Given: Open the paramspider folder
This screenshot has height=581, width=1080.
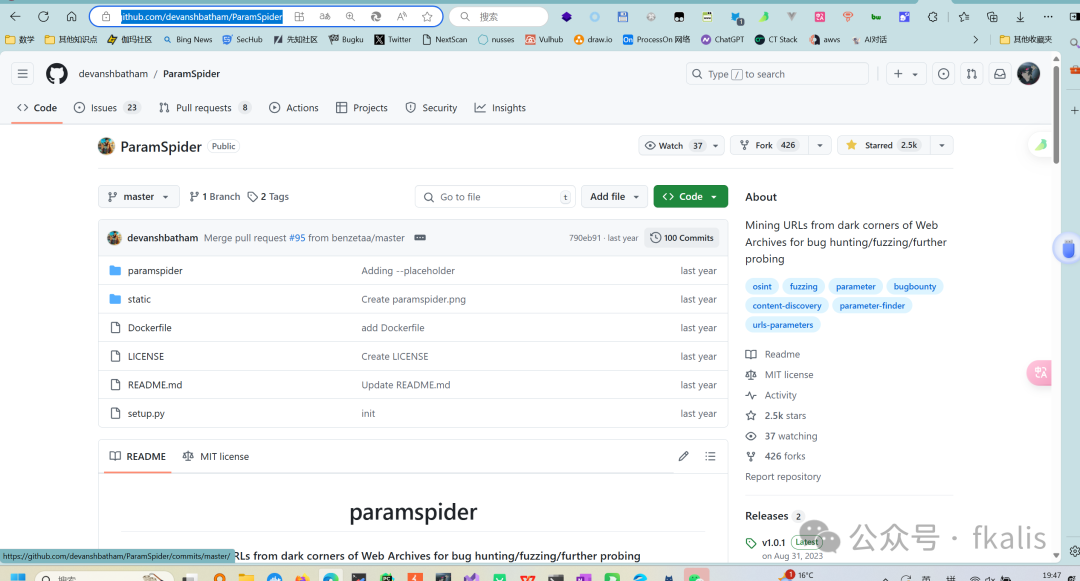Looking at the screenshot, I should click(155, 271).
